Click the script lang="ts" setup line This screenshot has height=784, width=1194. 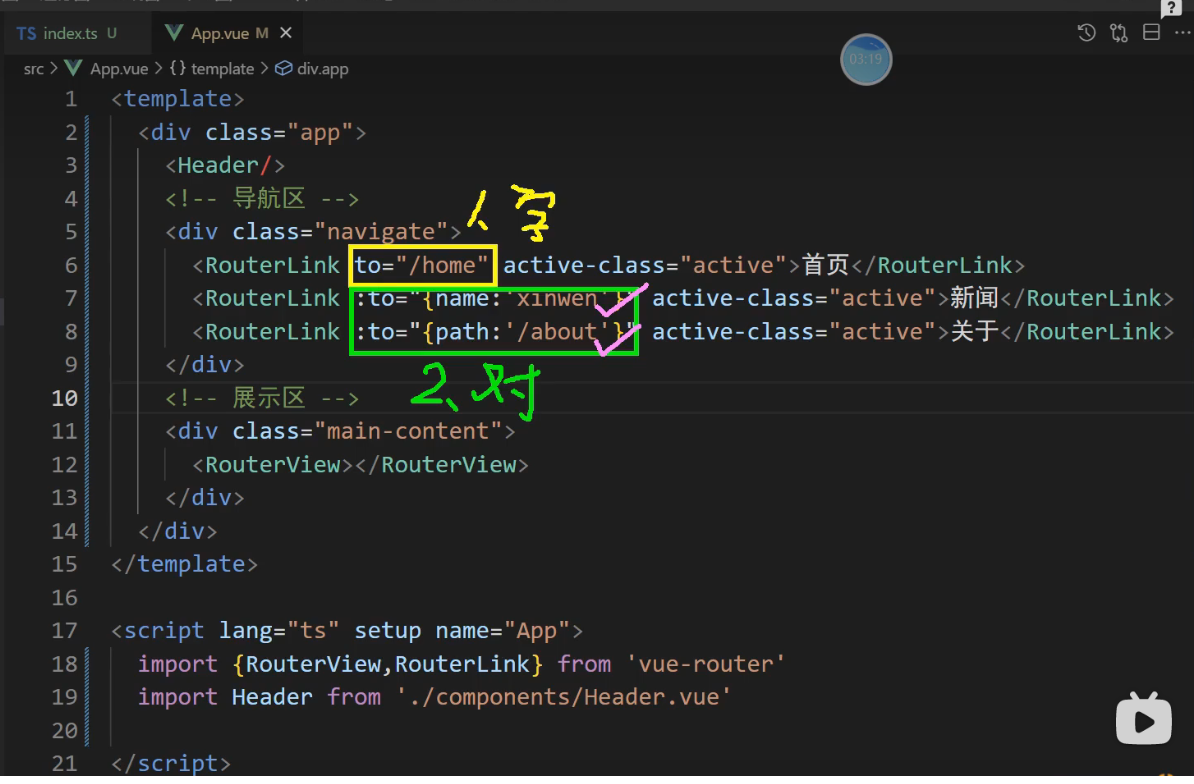[x=347, y=631]
